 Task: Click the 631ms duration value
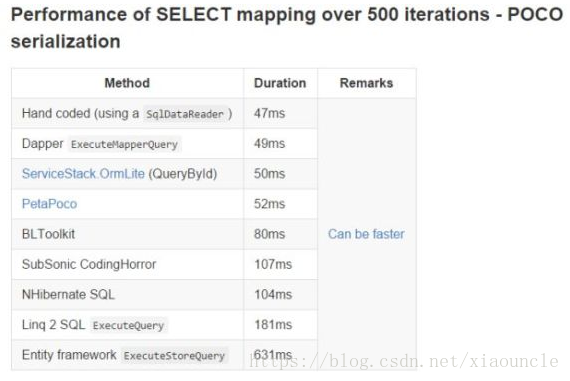coord(273,354)
